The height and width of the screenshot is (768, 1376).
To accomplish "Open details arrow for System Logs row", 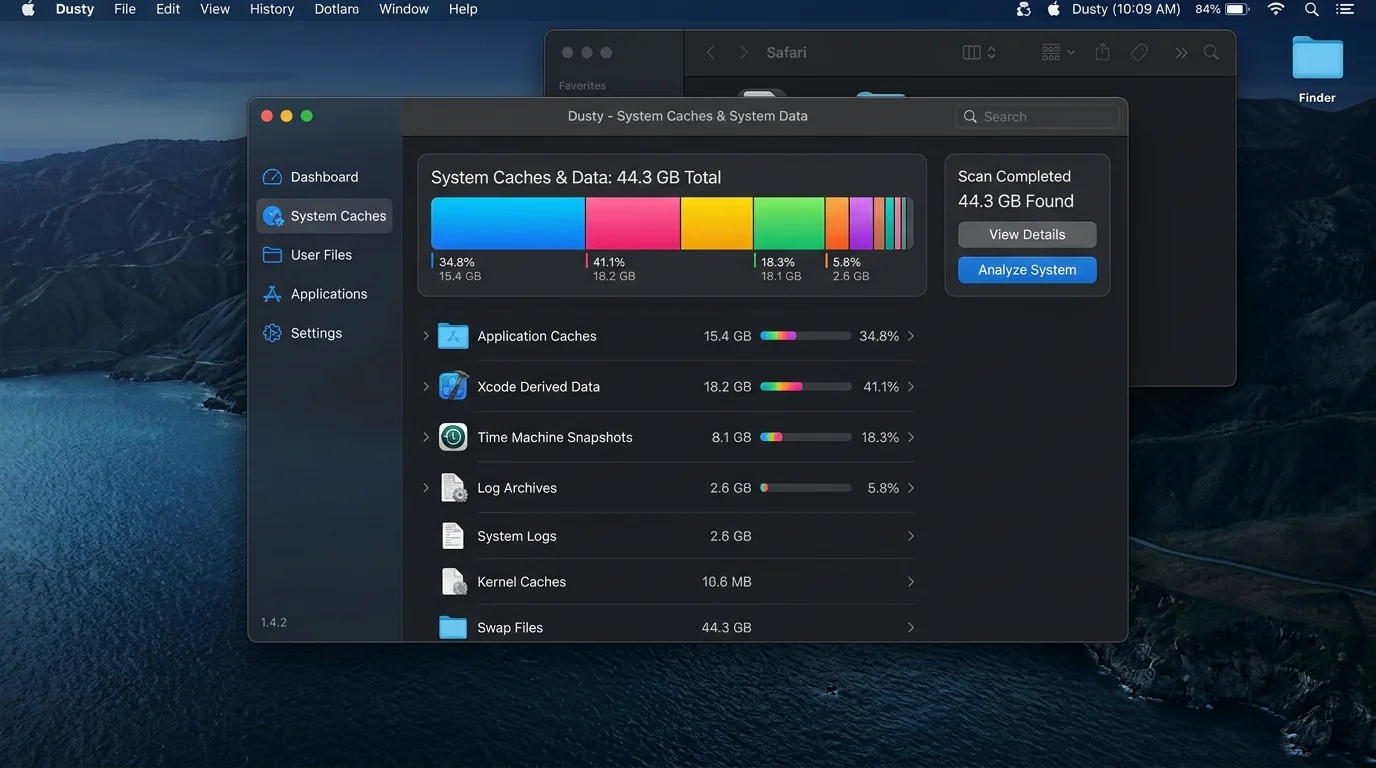I will [x=910, y=536].
